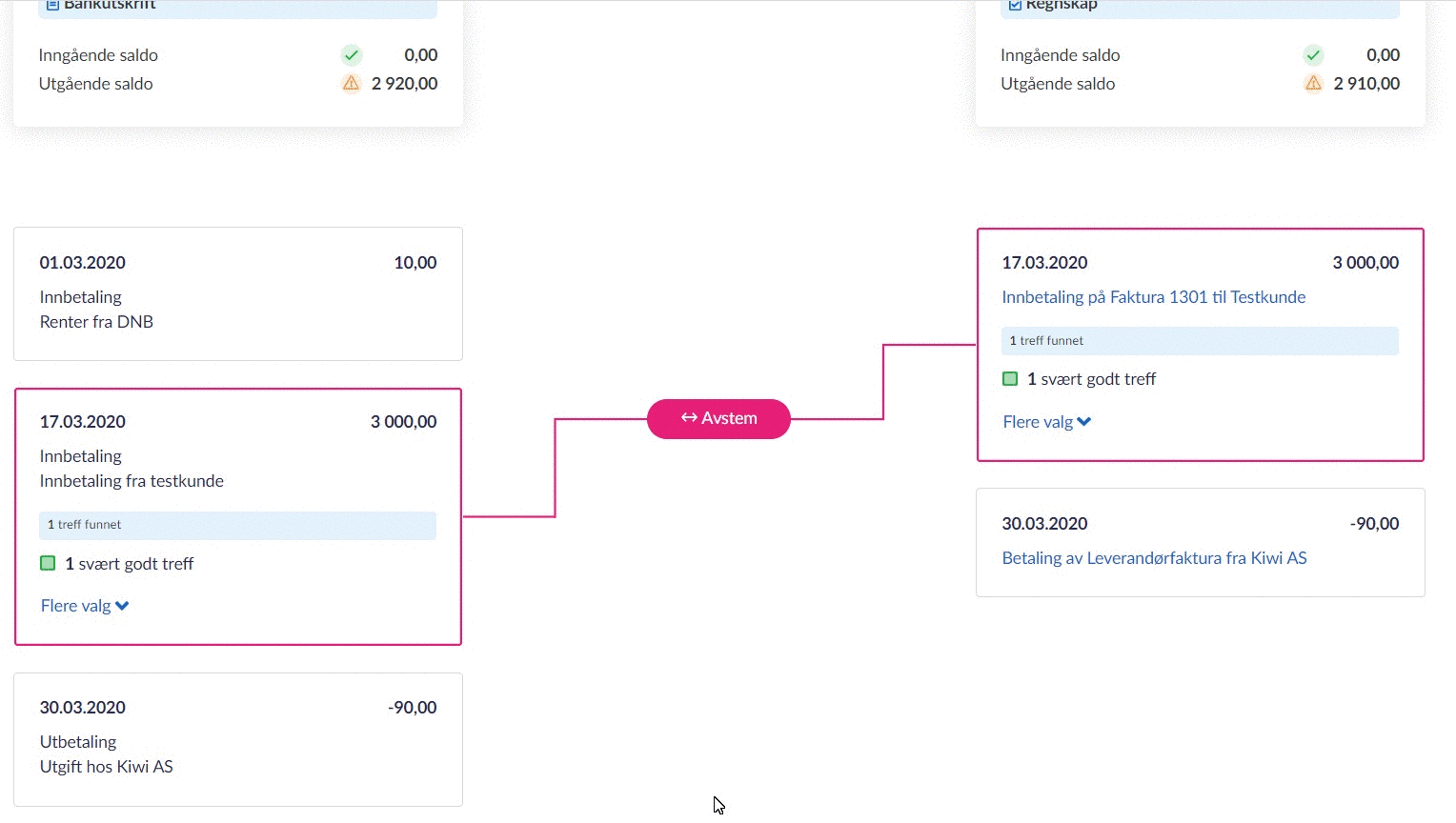Click green checkmark beside bank Inngående saldo

pyautogui.click(x=352, y=55)
